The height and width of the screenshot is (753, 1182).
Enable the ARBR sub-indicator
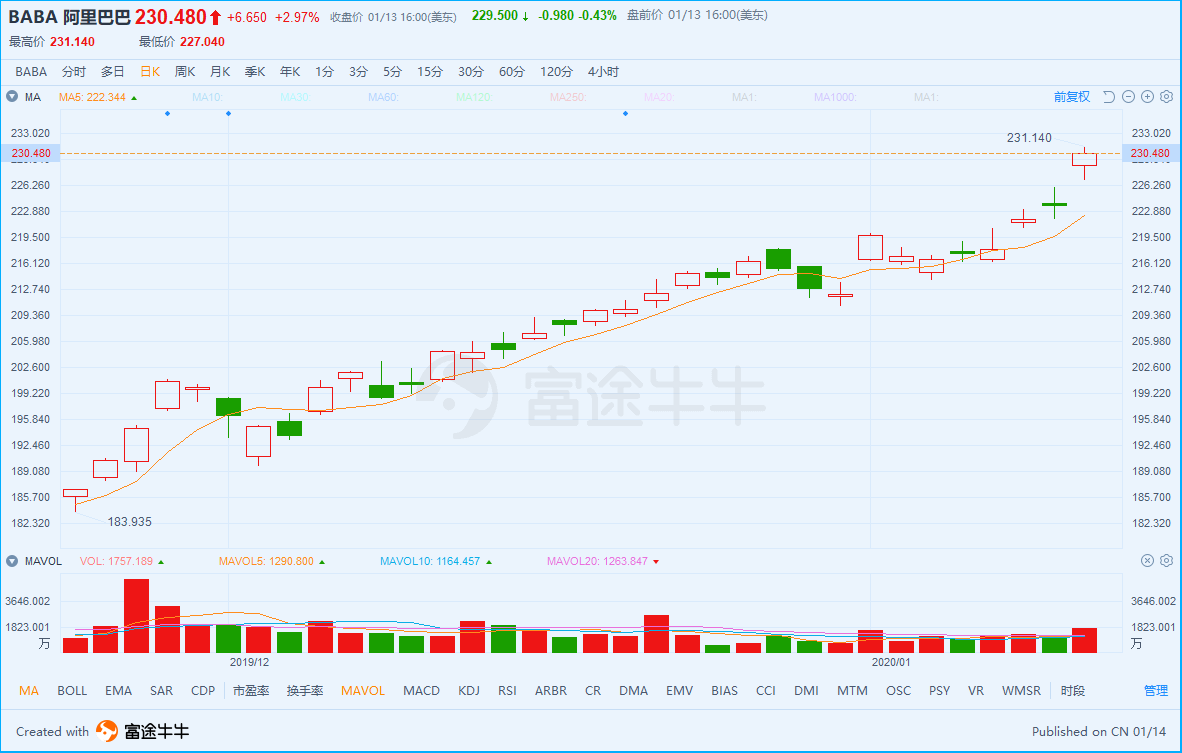(x=550, y=690)
